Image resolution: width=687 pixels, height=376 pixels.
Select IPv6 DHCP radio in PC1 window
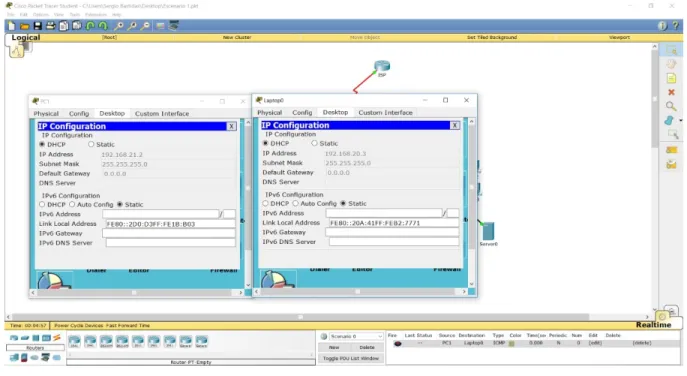click(x=42, y=205)
